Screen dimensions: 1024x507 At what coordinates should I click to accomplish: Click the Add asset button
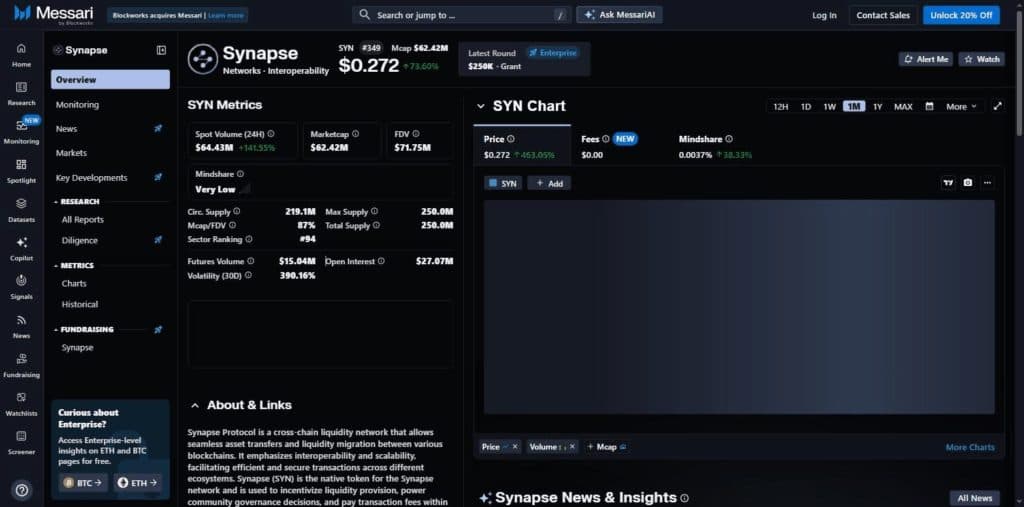(x=549, y=184)
